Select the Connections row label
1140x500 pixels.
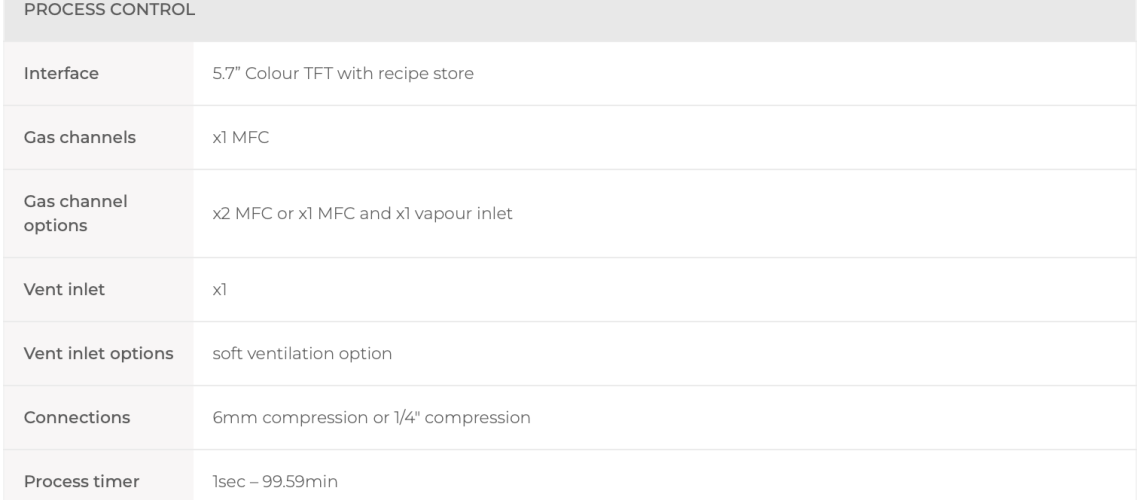[x=77, y=417]
